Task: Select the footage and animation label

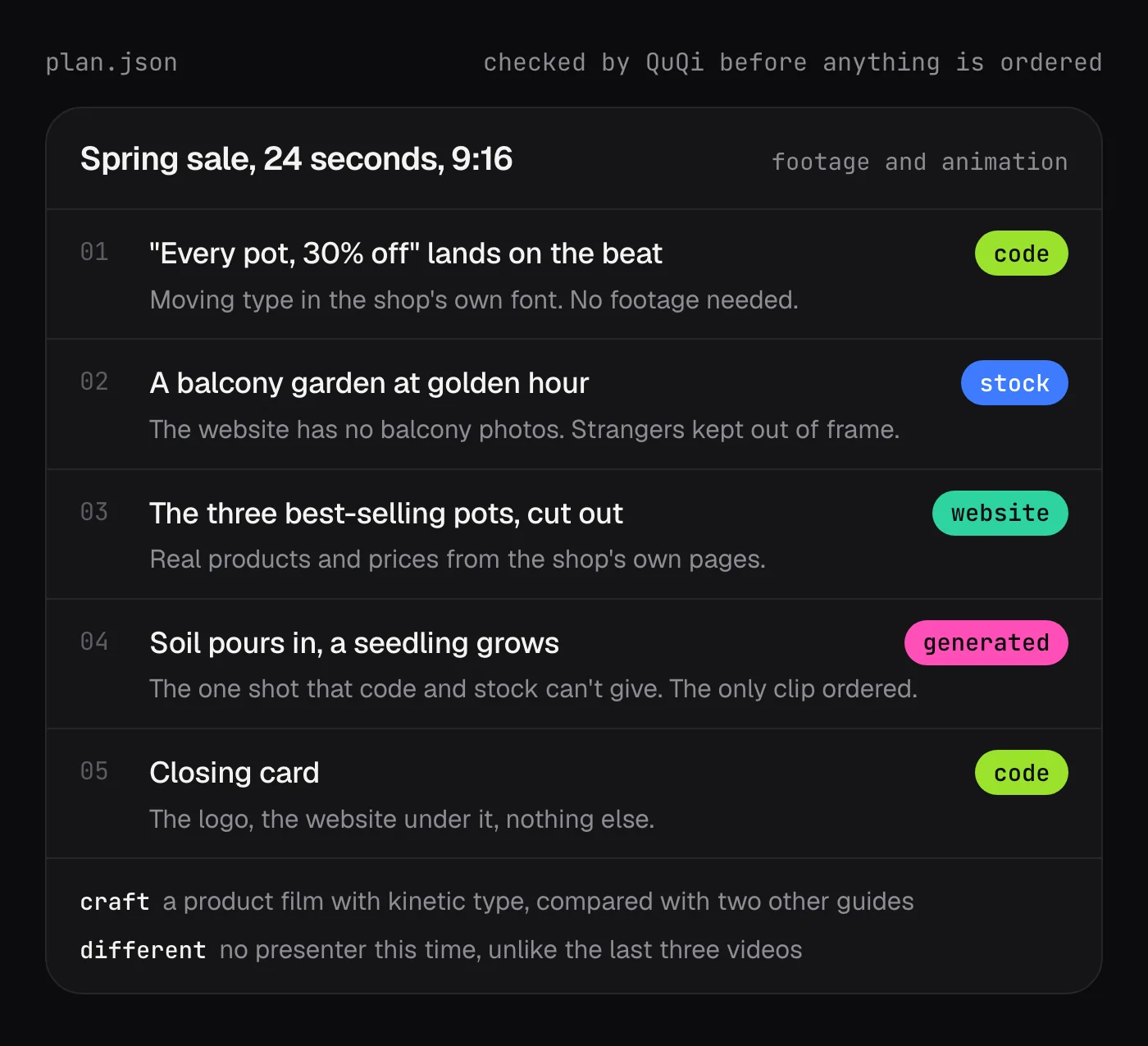Action: (919, 162)
